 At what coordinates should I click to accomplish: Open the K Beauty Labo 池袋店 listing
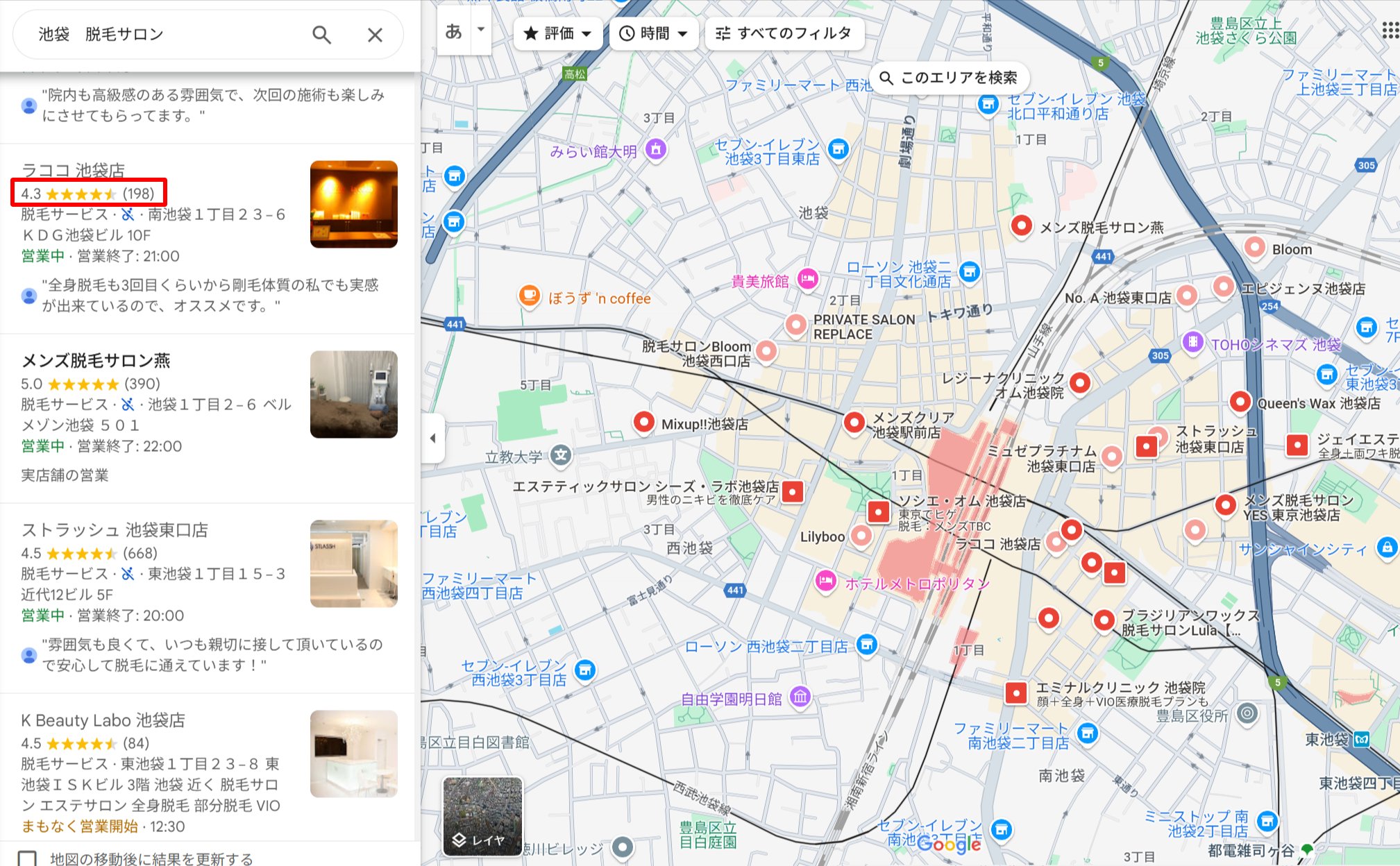[x=103, y=720]
